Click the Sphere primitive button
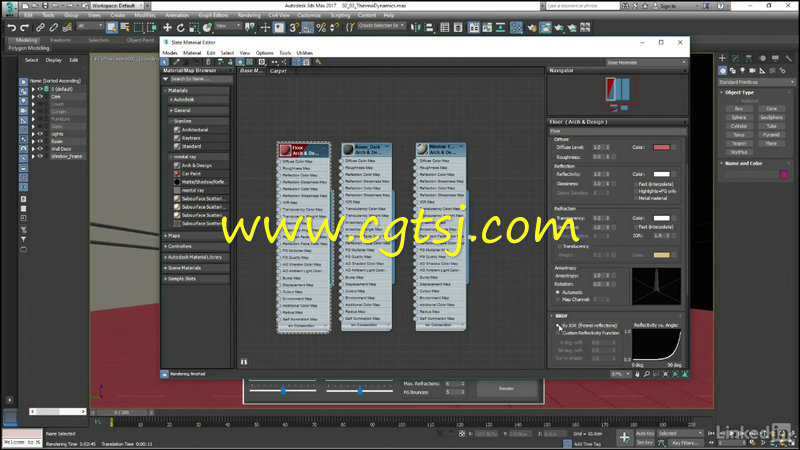Image resolution: width=800 pixels, height=450 pixels. point(738,117)
